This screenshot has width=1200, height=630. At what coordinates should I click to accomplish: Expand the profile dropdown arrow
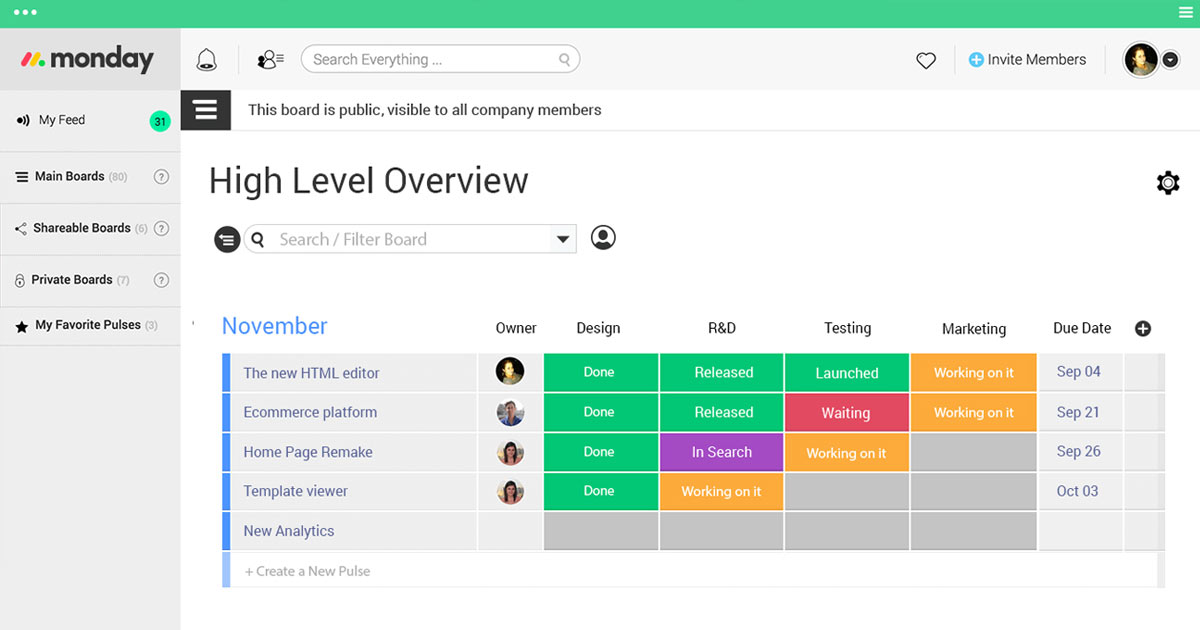1171,60
